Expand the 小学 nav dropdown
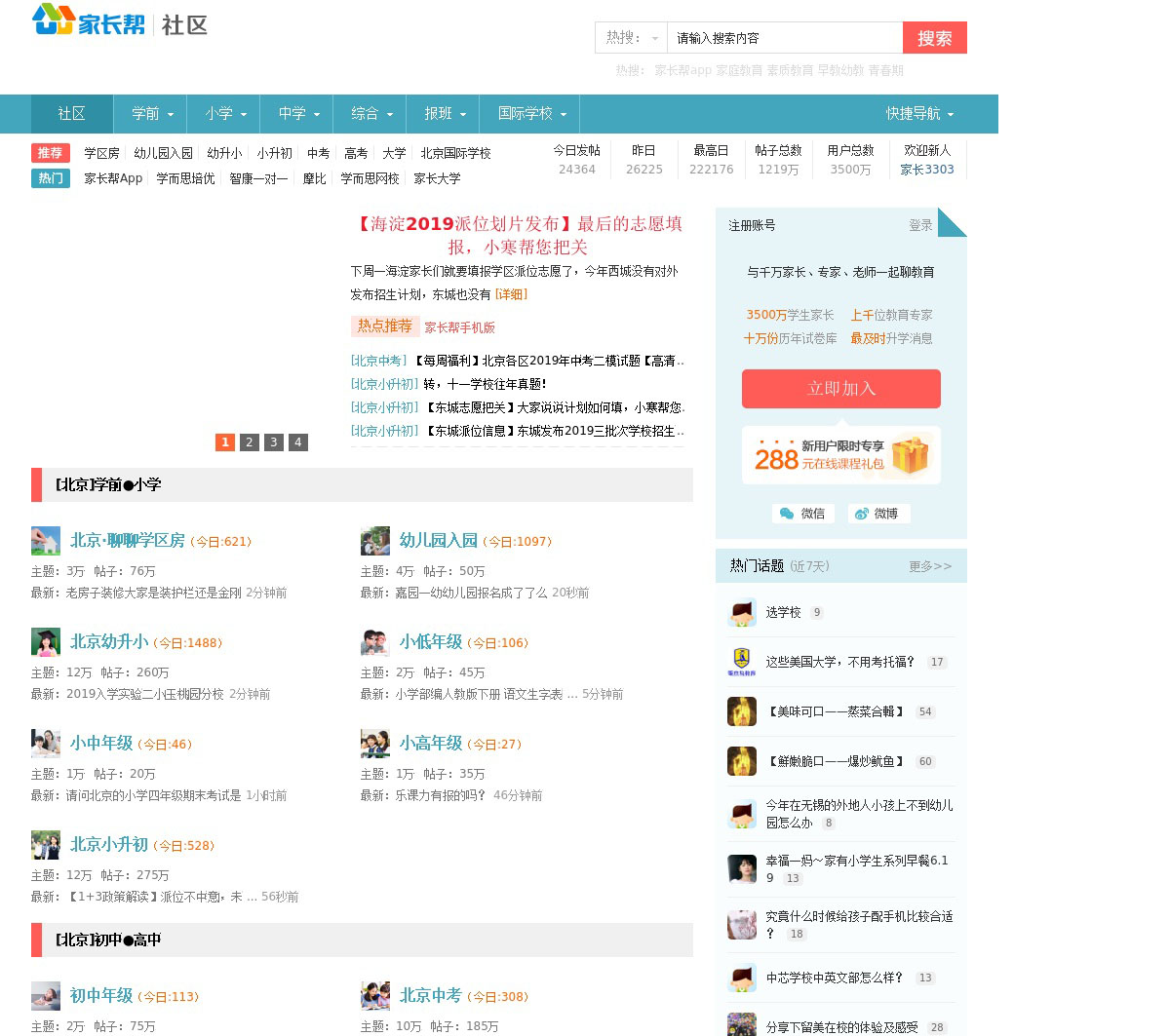 (224, 114)
